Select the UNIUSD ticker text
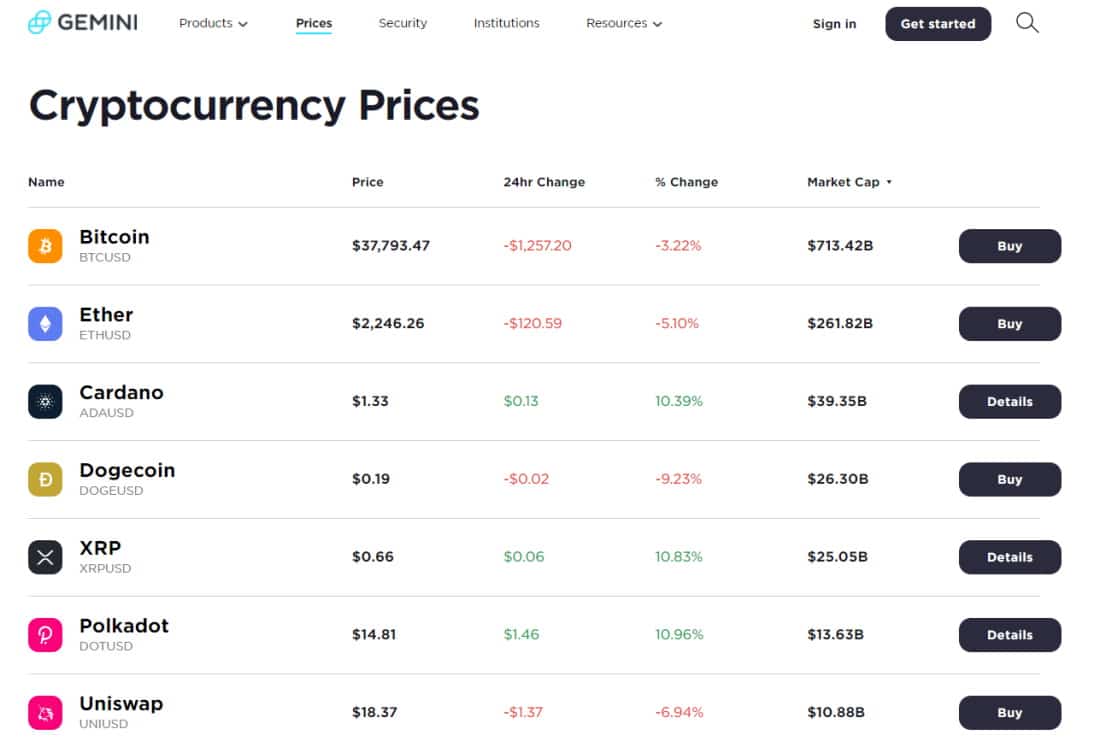This screenshot has height=747, width=1100. click(x=104, y=725)
